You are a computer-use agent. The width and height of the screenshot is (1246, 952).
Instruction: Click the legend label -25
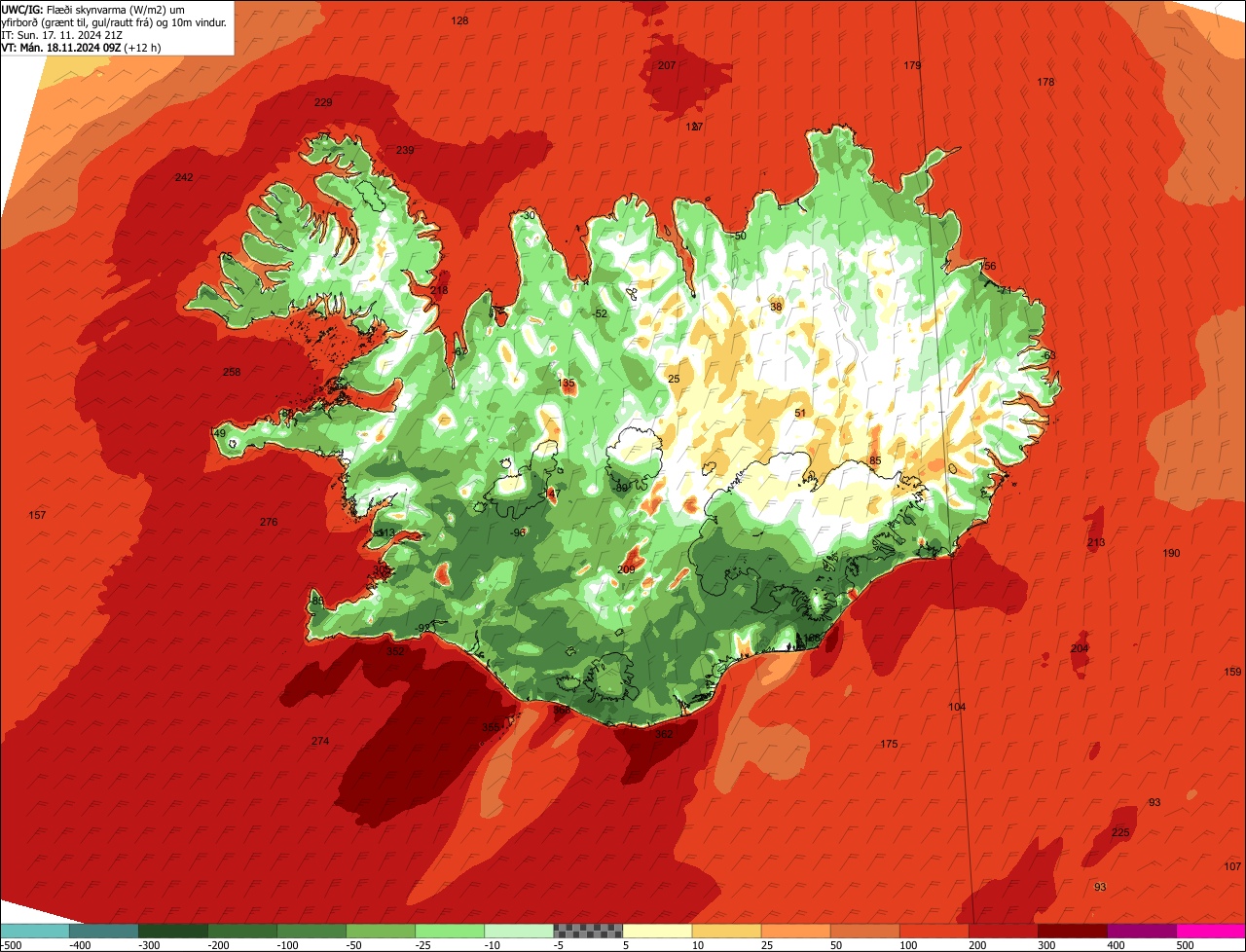tap(424, 945)
